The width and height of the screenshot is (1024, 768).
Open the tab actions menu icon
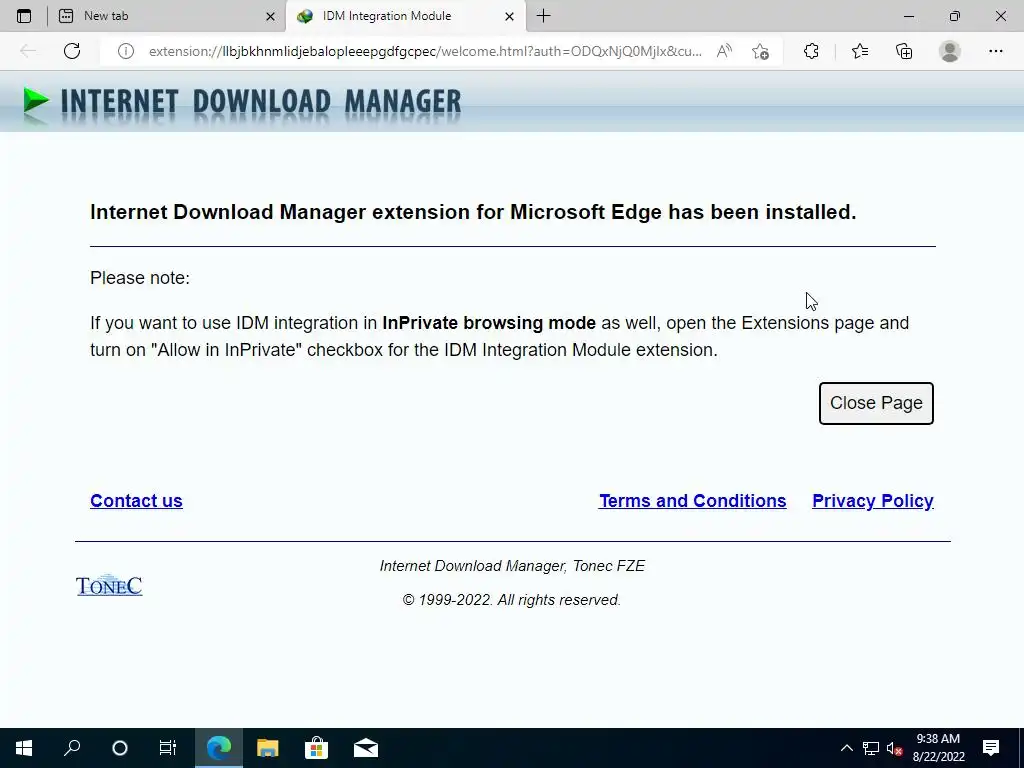point(24,16)
